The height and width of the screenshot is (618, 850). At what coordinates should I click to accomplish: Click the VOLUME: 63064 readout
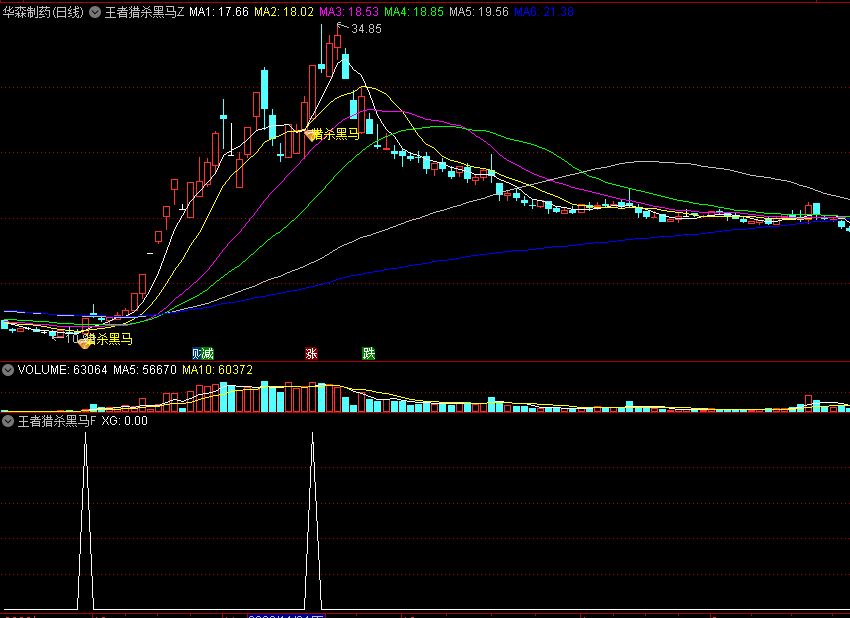(63, 370)
